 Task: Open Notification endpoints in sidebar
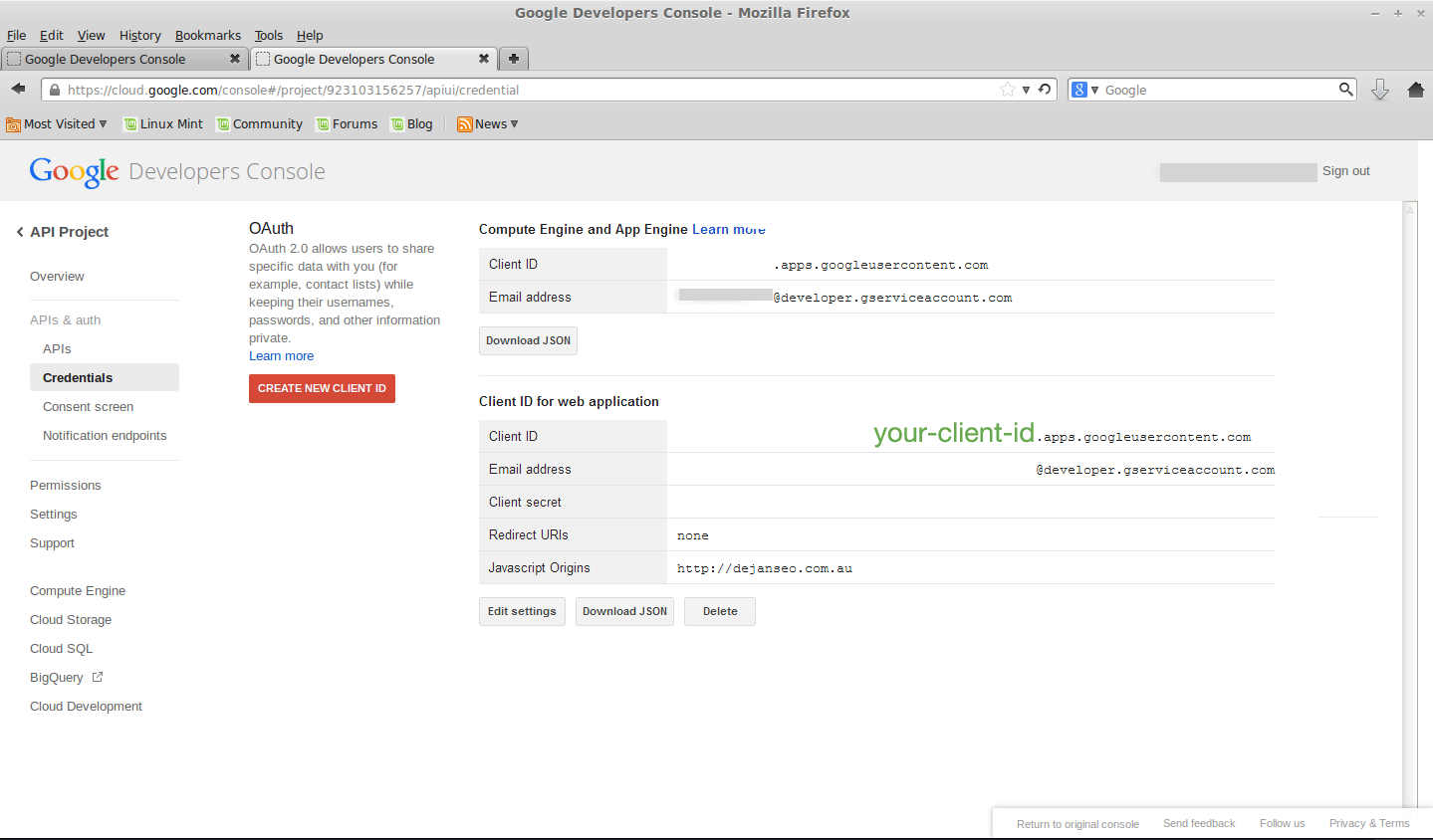105,436
